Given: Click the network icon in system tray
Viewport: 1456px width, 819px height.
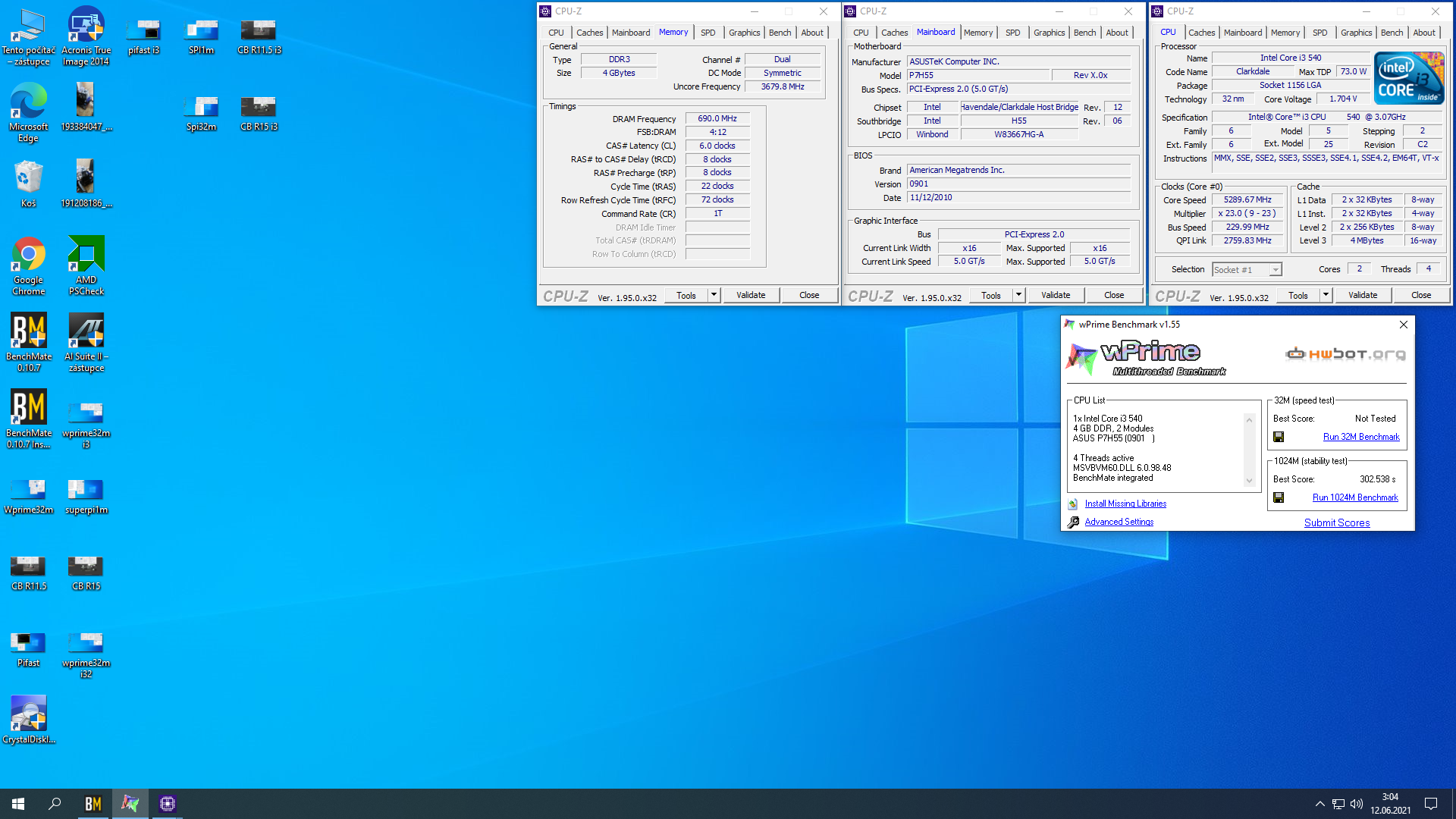Looking at the screenshot, I should click(1338, 804).
